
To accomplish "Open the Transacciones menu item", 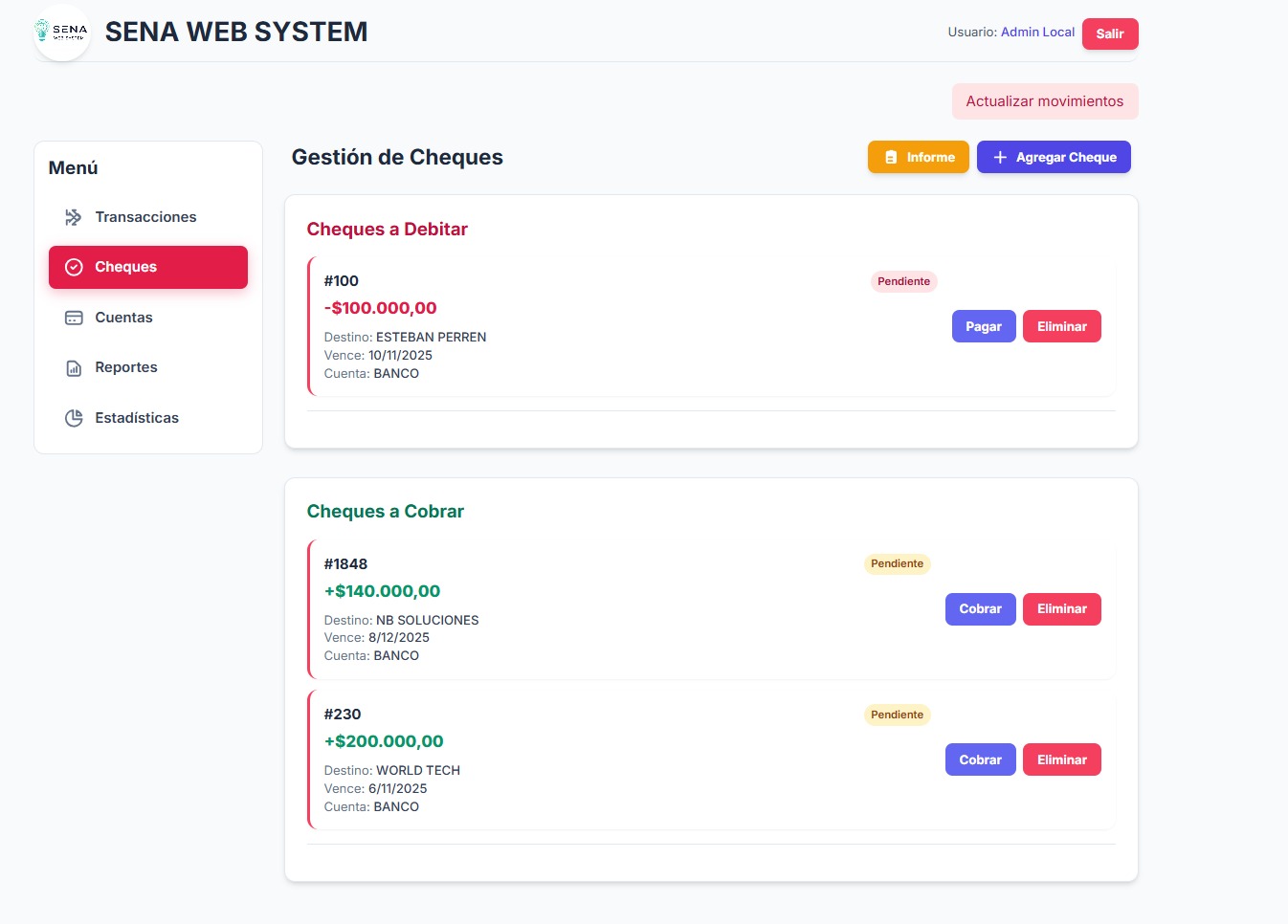I will click(x=145, y=217).
